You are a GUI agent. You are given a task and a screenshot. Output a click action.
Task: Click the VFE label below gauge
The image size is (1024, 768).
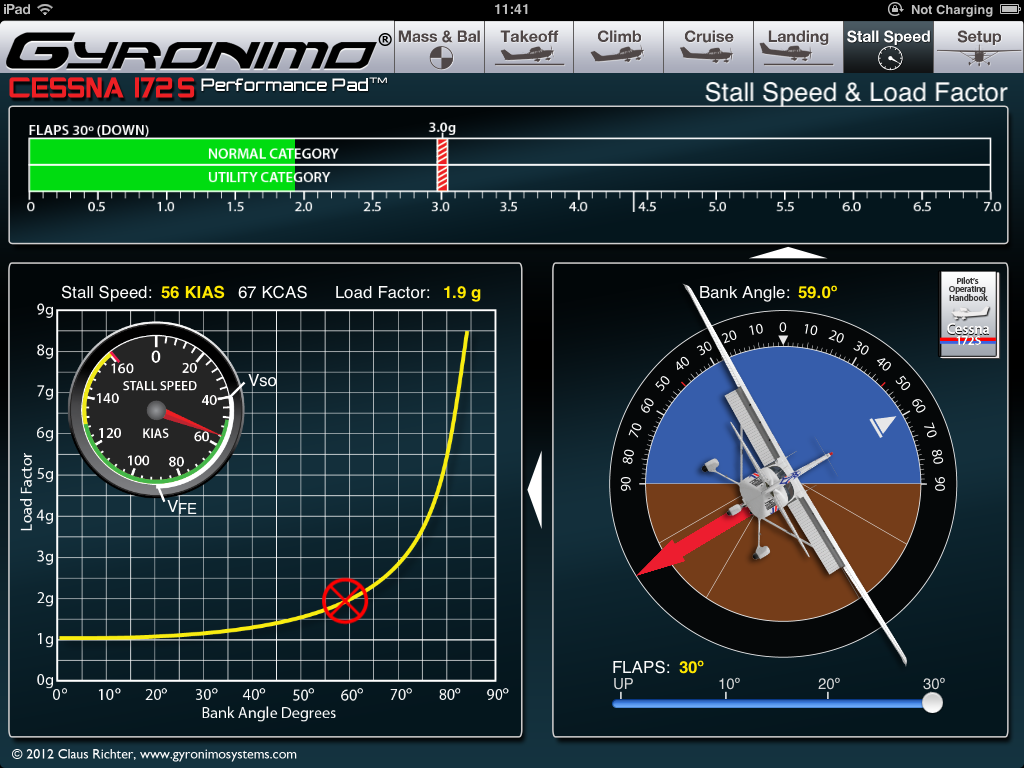click(x=182, y=507)
